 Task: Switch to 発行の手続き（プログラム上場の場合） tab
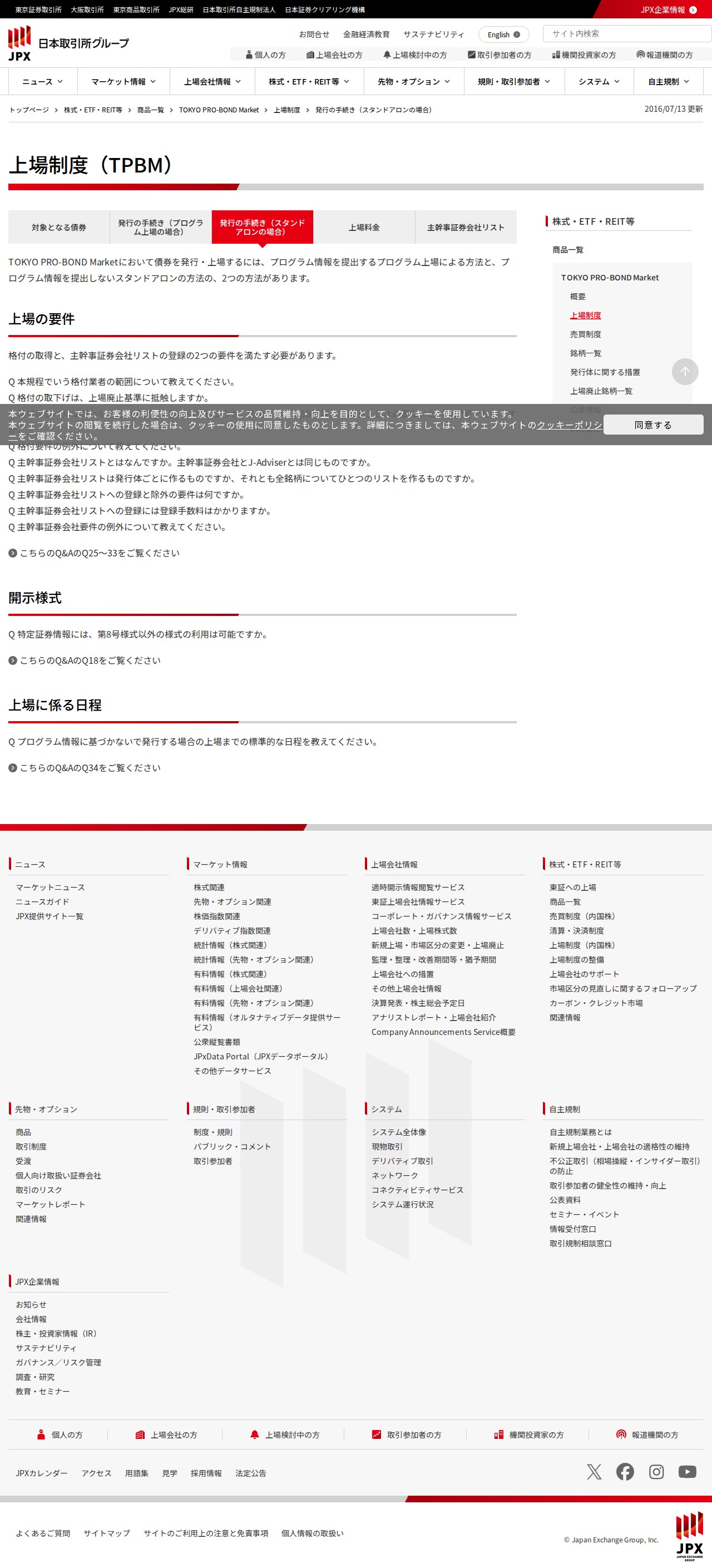pos(161,227)
